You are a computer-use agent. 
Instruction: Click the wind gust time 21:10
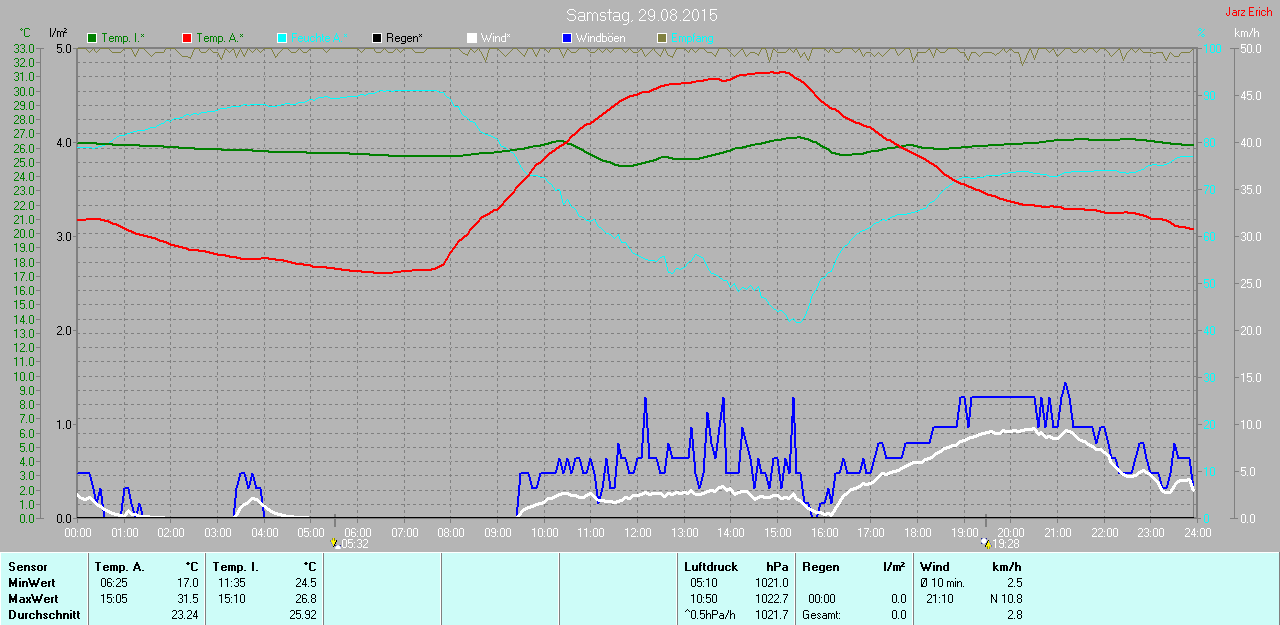(940, 599)
